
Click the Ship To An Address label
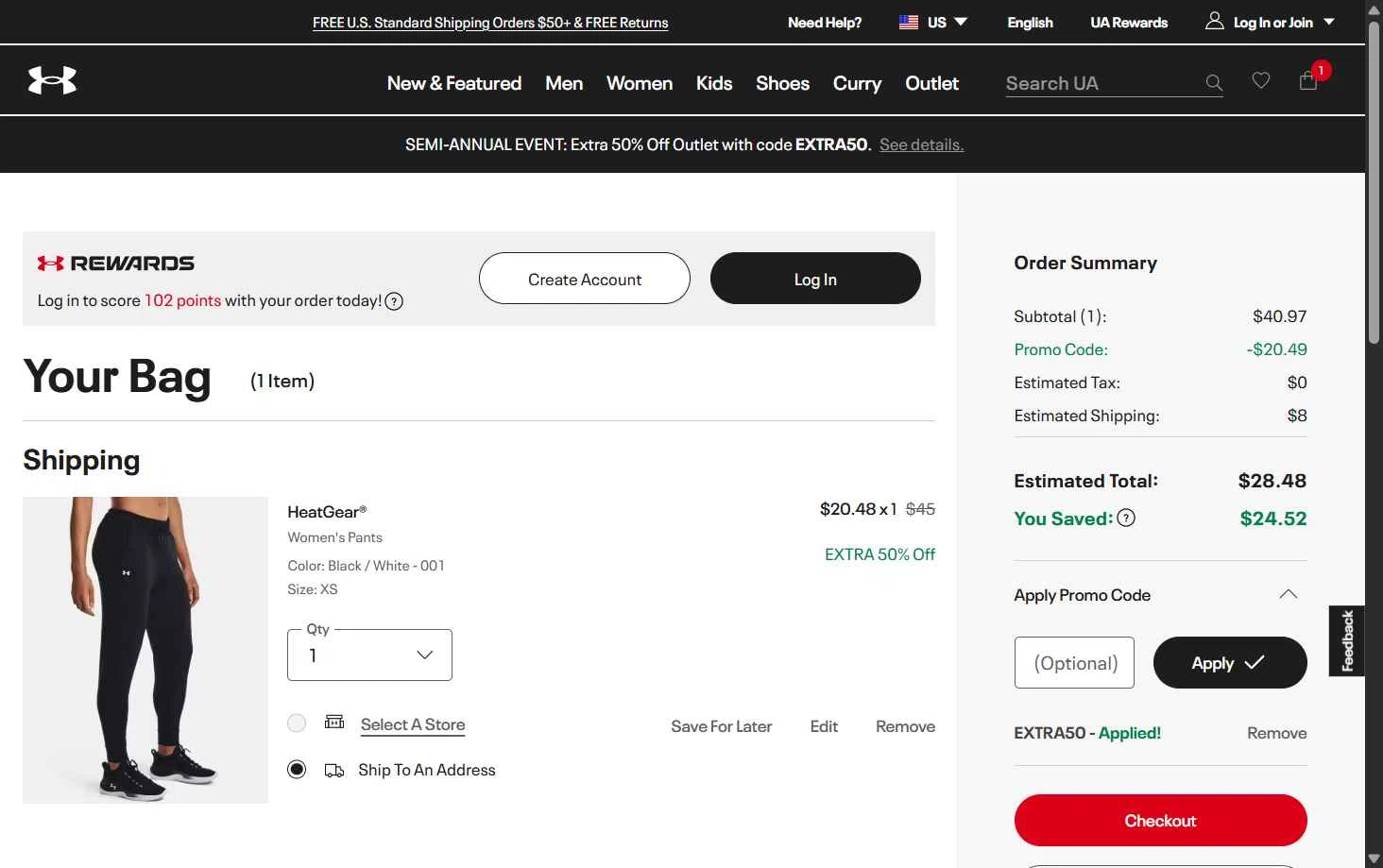pyautogui.click(x=427, y=770)
